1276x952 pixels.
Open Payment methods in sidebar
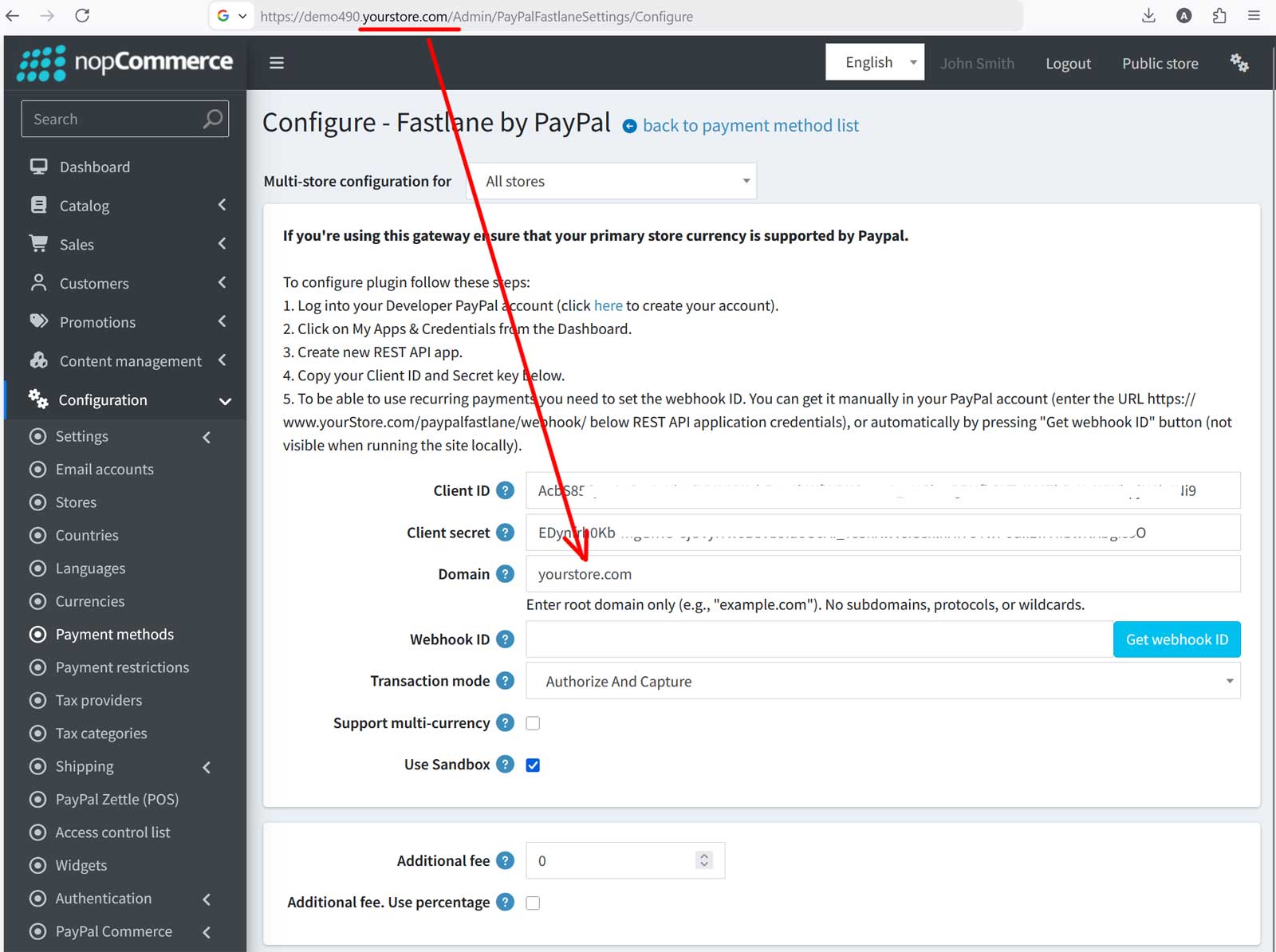(114, 635)
